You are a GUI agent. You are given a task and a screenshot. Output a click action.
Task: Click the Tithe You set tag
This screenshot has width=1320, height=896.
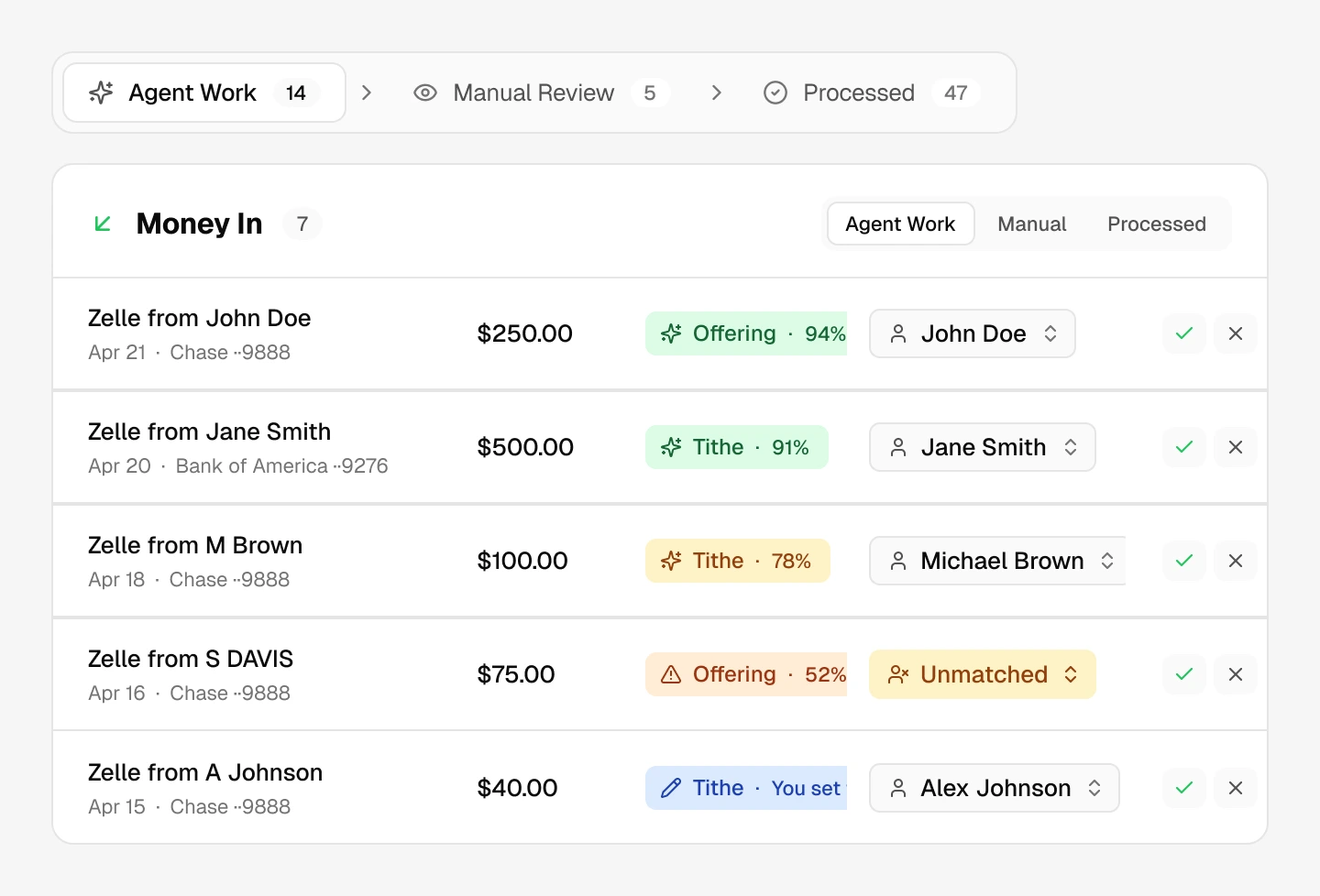pyautogui.click(x=746, y=788)
